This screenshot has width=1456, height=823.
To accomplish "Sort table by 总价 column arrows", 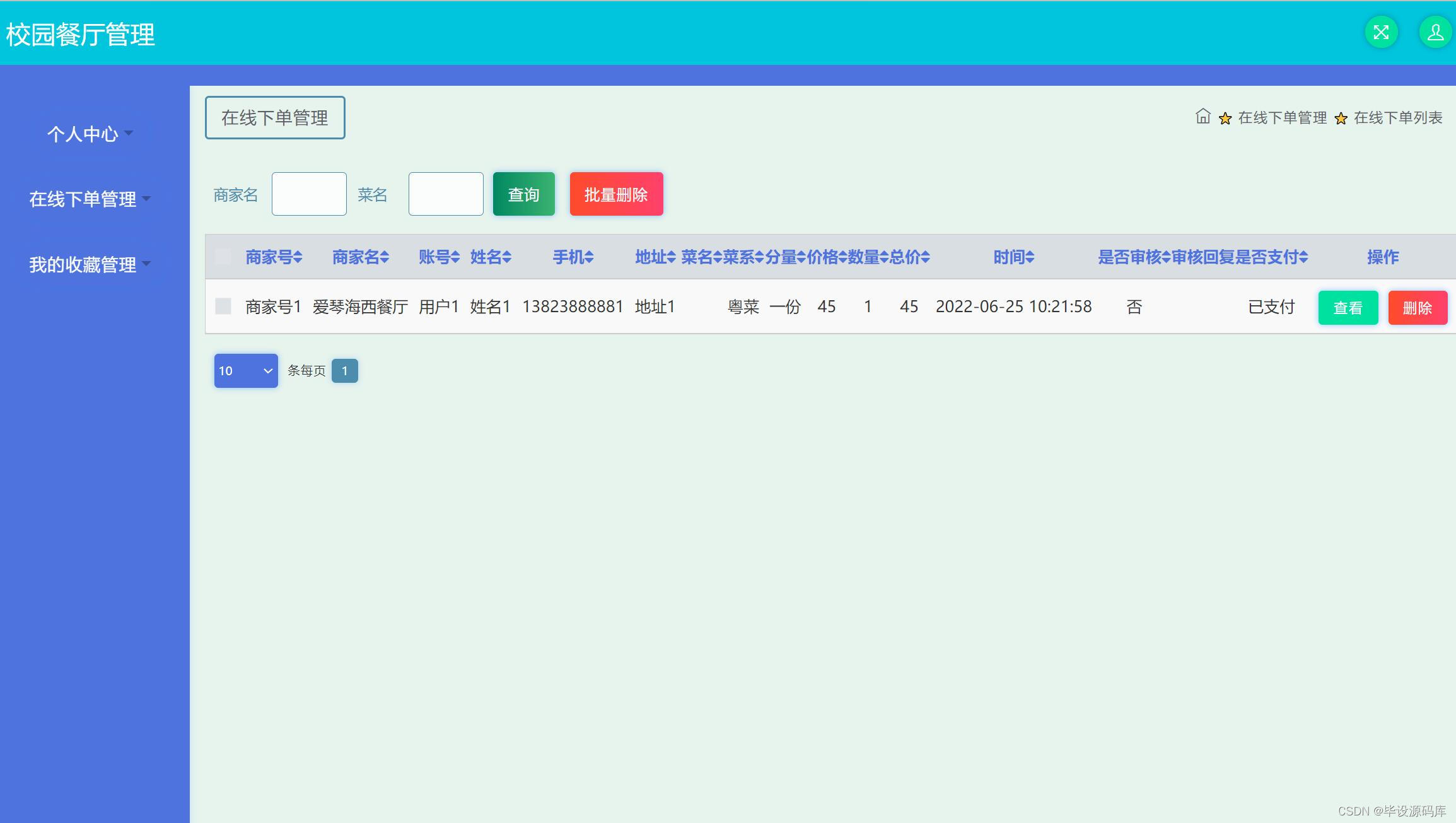I will pyautogui.click(x=925, y=257).
